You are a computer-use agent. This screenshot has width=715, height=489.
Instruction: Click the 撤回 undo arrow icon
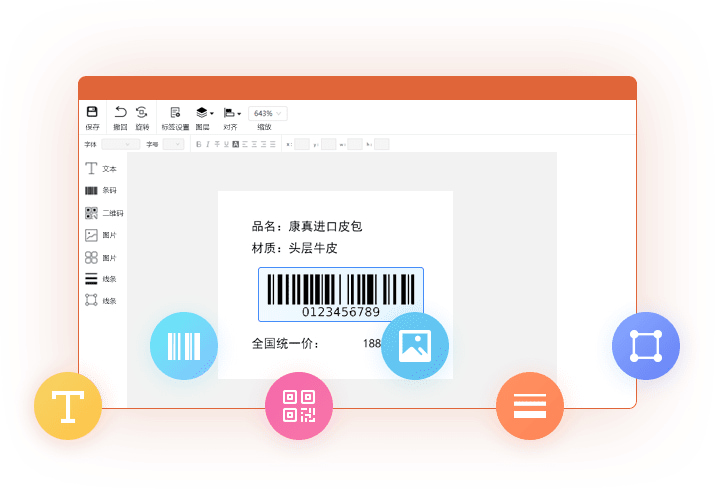point(120,112)
